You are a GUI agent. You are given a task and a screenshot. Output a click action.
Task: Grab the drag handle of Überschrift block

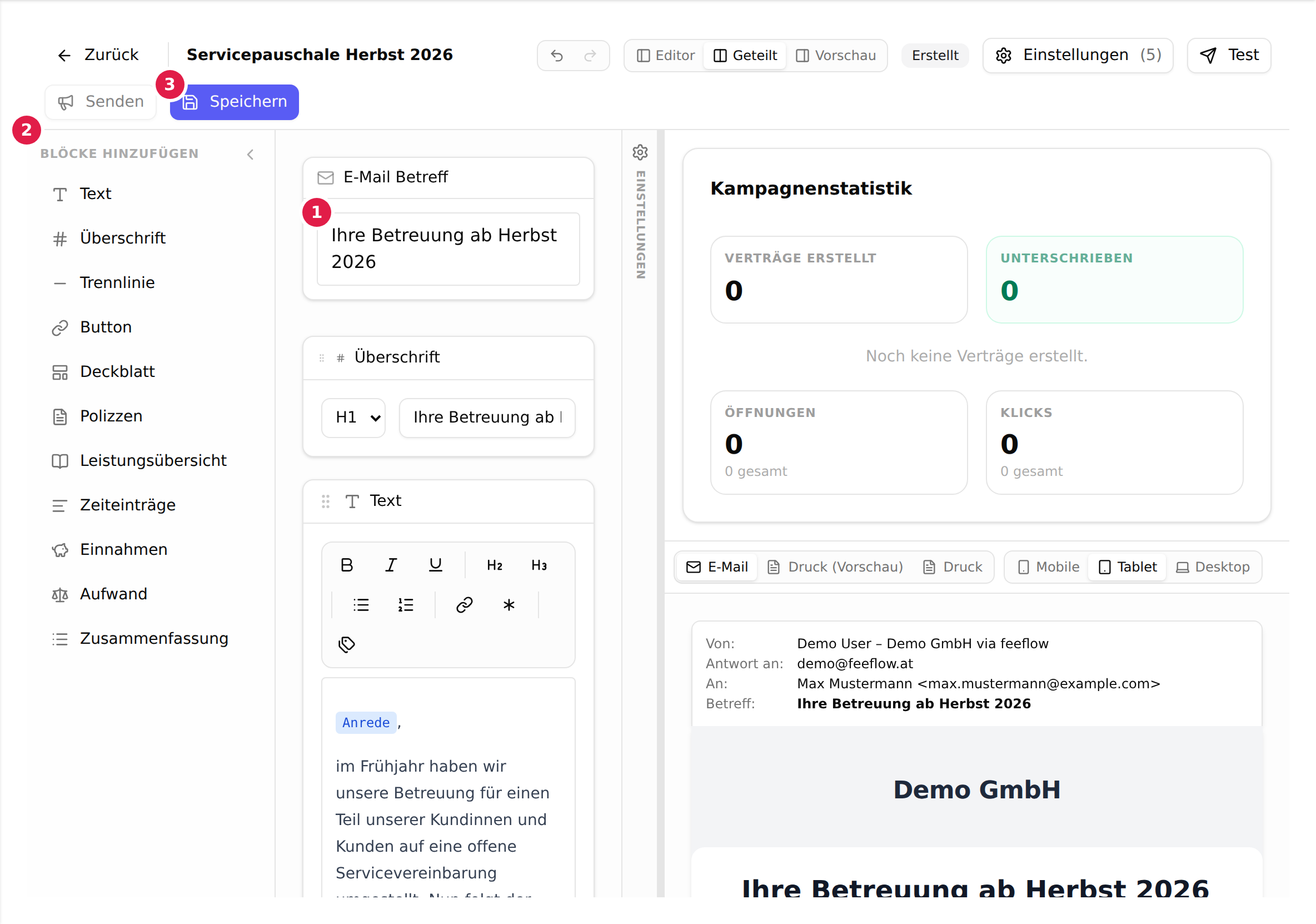pos(322,358)
